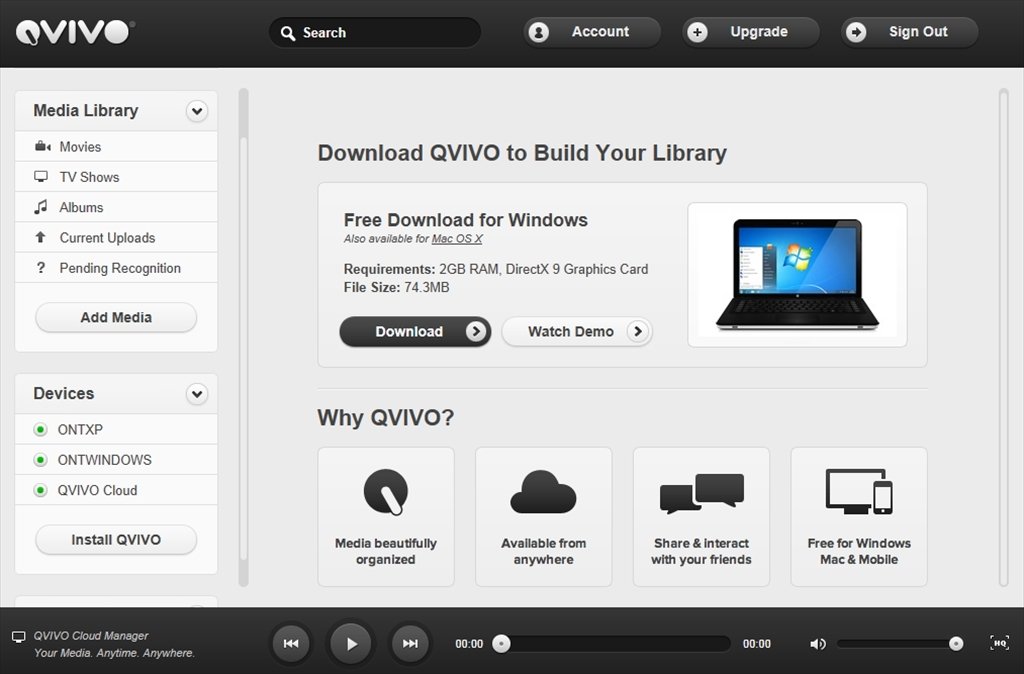Start playback with the play button
Screen dimensions: 1024x674
351,644
